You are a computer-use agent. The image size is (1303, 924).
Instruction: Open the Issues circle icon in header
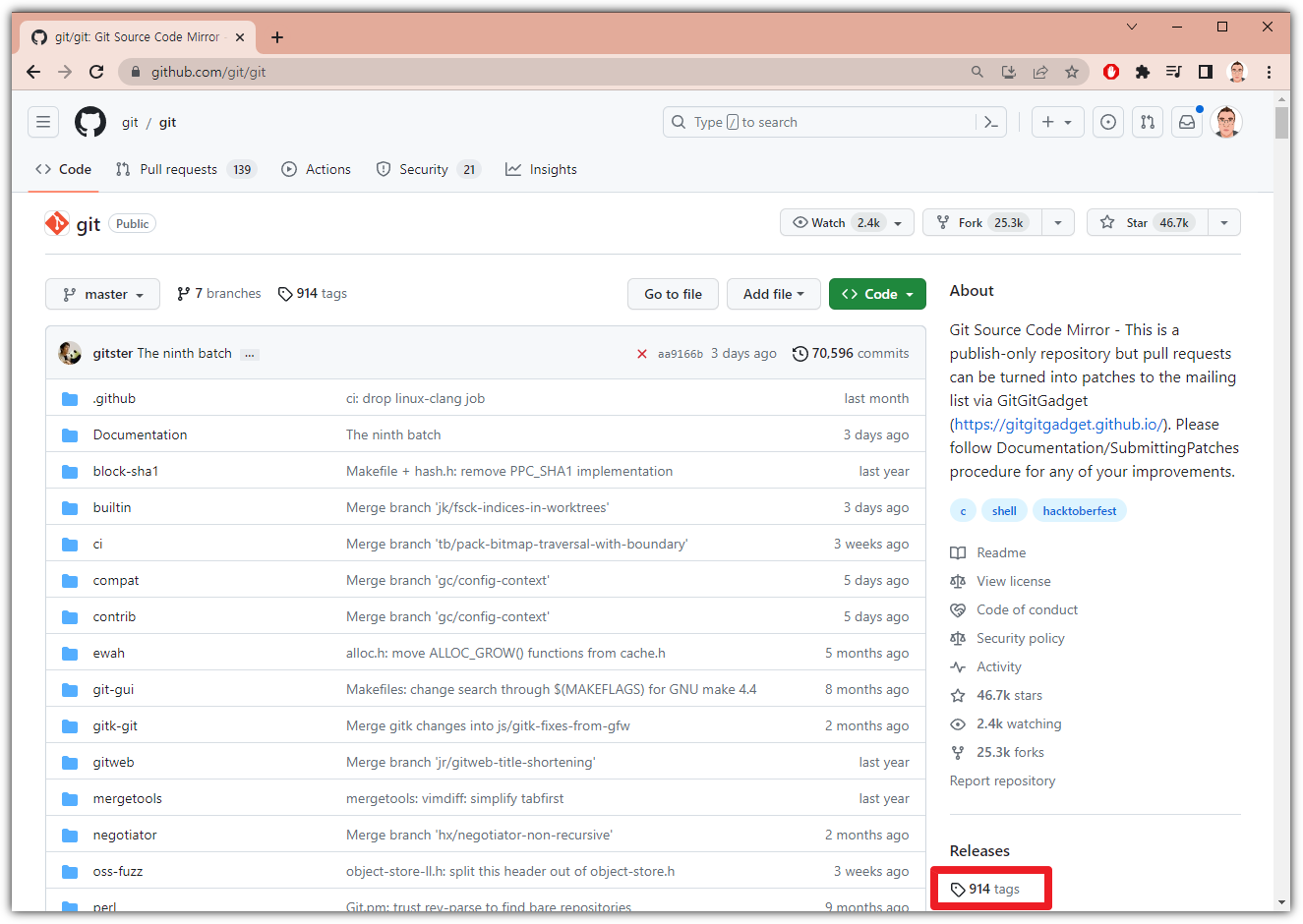[x=1108, y=122]
